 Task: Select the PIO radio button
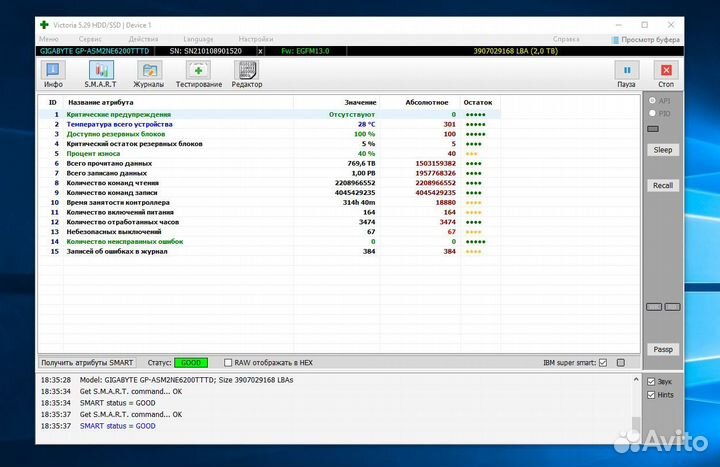[x=653, y=114]
